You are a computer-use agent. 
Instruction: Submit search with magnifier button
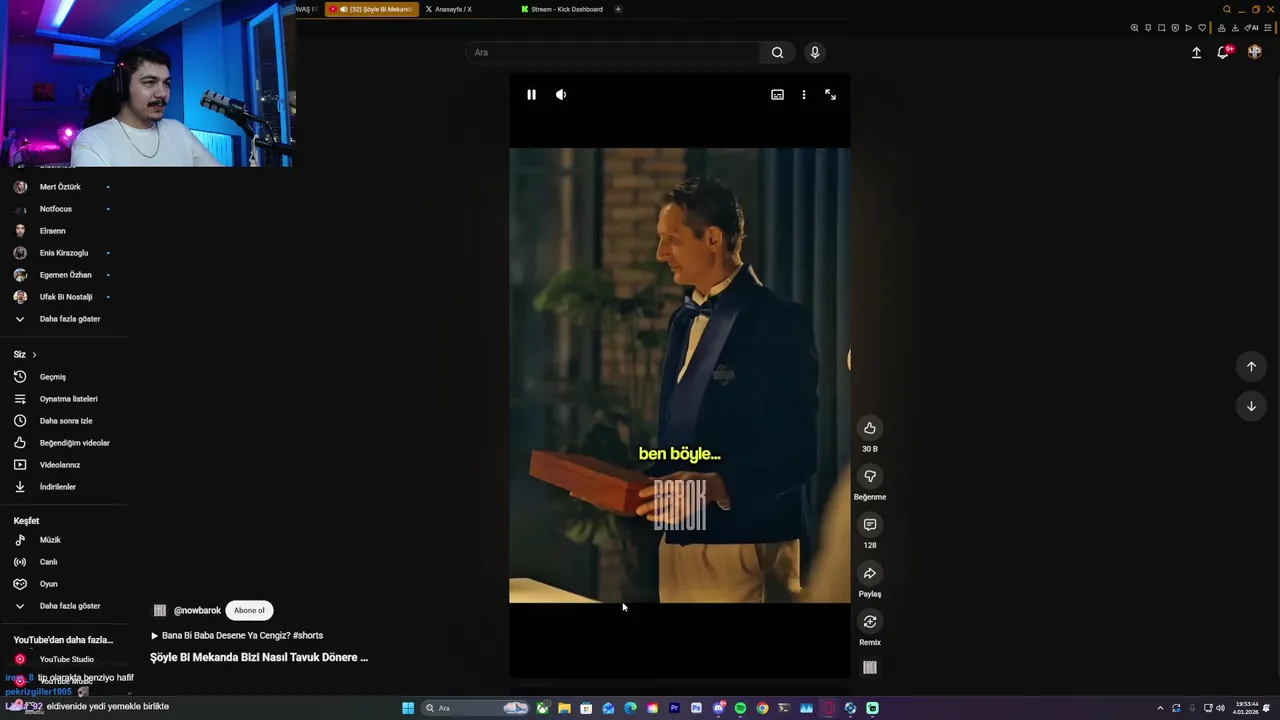click(x=777, y=52)
